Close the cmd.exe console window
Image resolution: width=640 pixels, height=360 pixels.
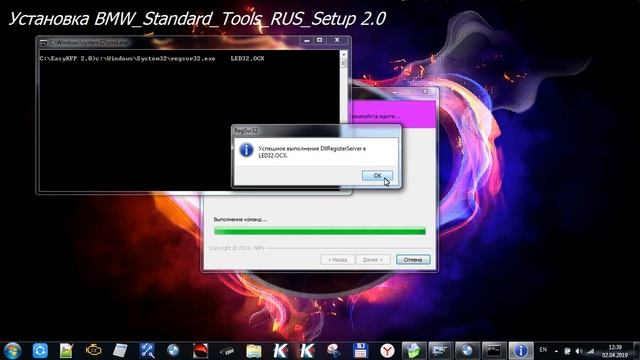coord(337,40)
